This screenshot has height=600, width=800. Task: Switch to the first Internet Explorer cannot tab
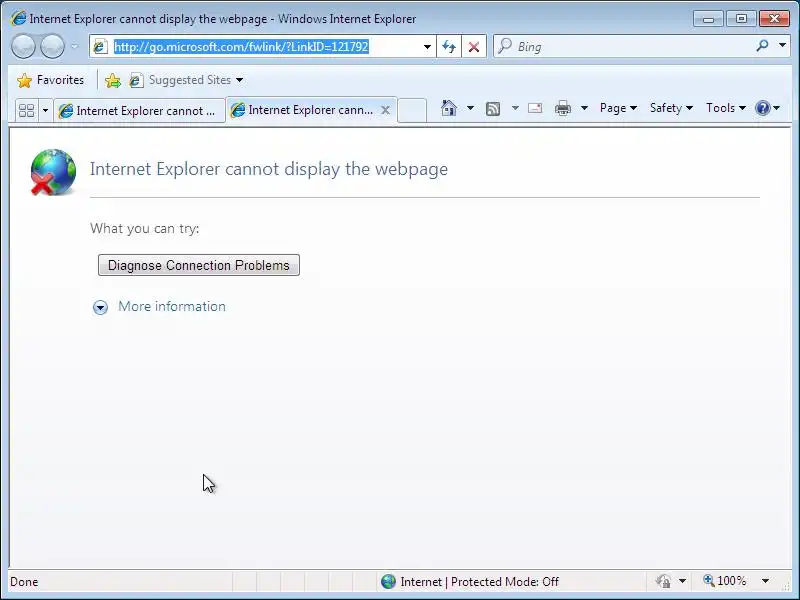pyautogui.click(x=139, y=111)
